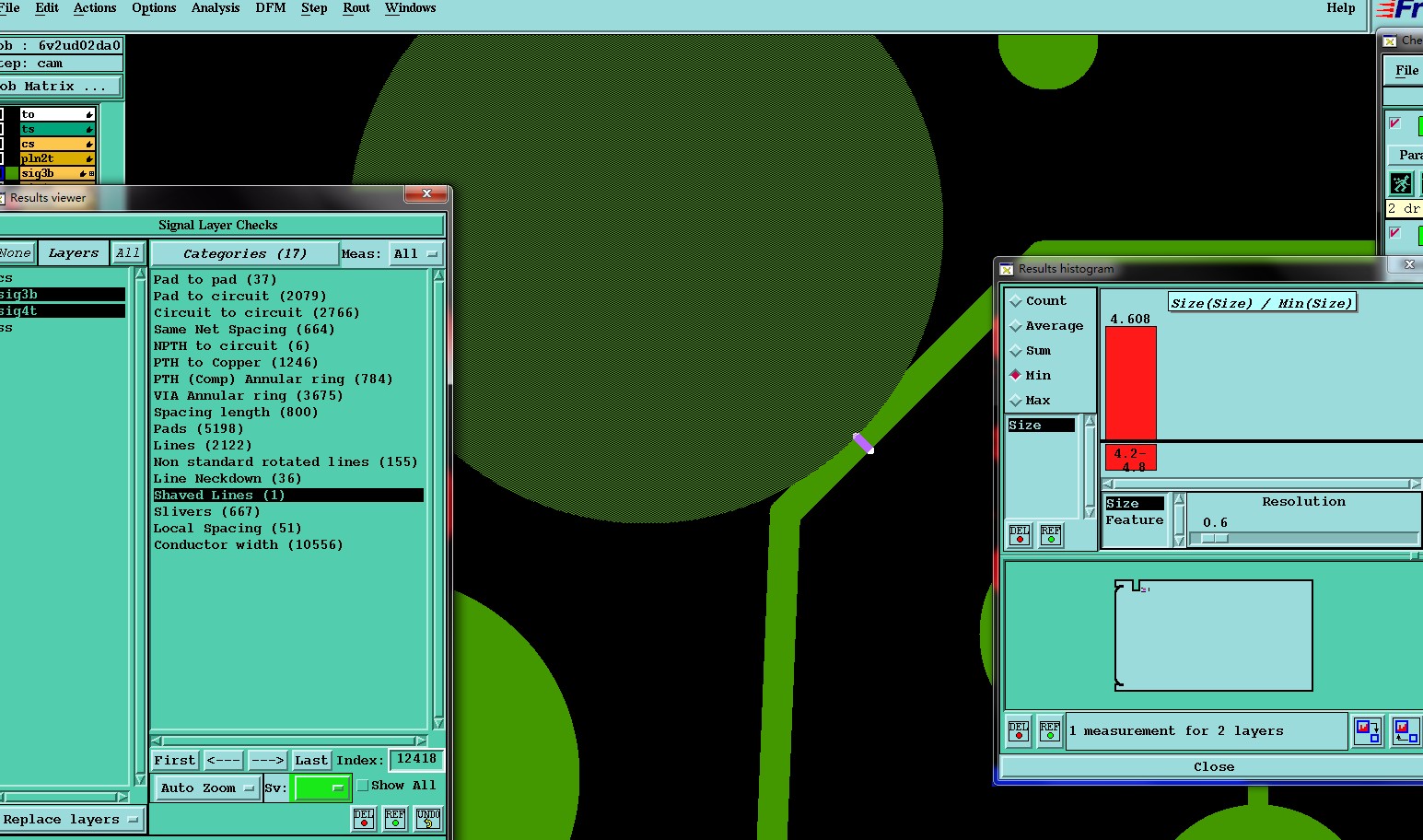Click DEL icon at bottom of Results viewer
1423x840 pixels.
(x=364, y=818)
